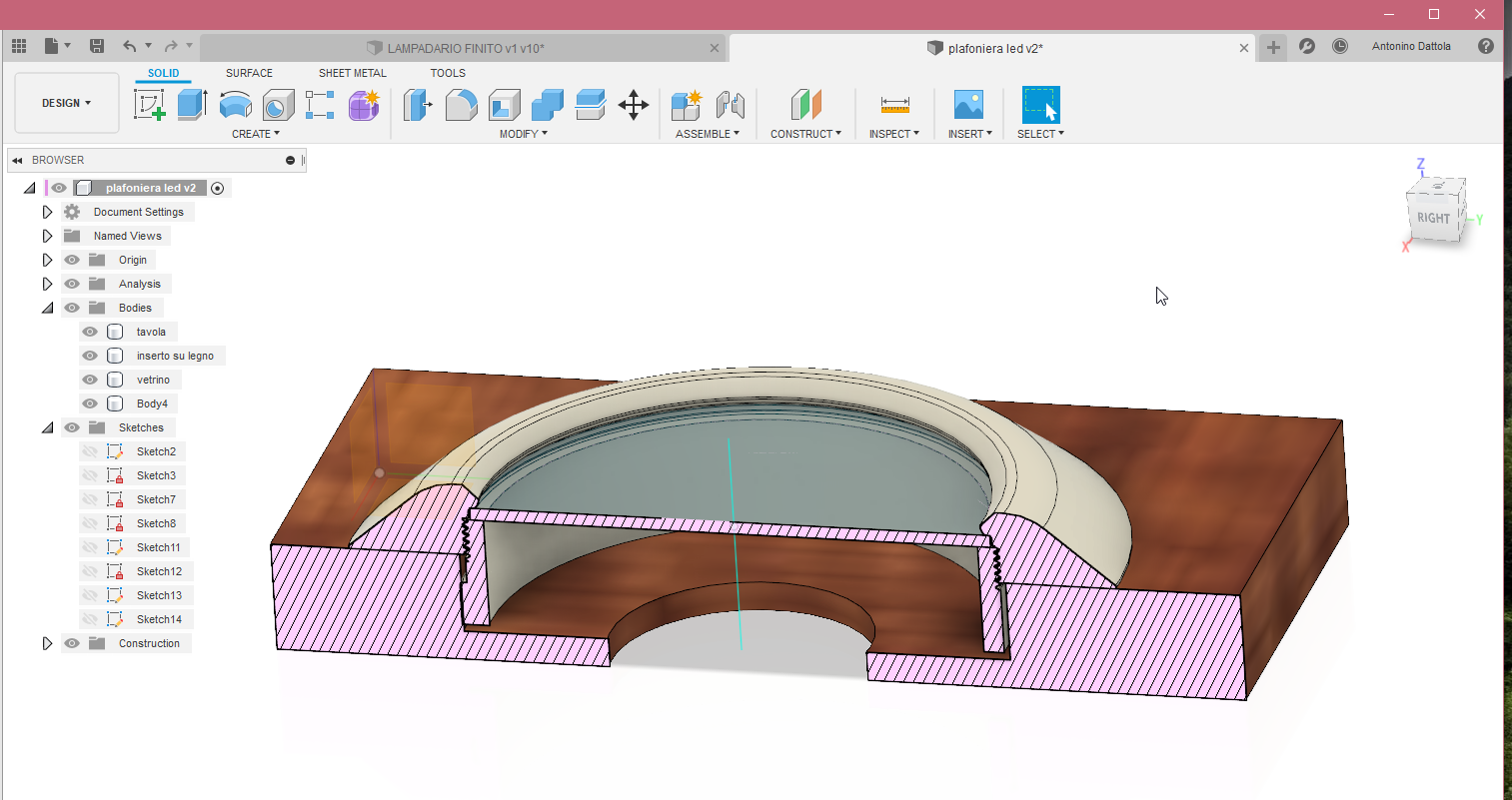Toggle visibility of inserto su legno body
1512x800 pixels.
coord(90,356)
